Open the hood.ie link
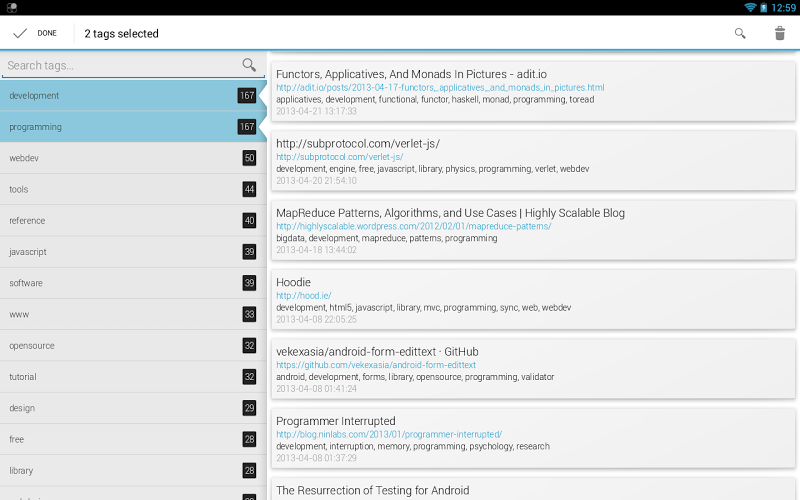Image resolution: width=800 pixels, height=500 pixels. pyautogui.click(x=304, y=295)
